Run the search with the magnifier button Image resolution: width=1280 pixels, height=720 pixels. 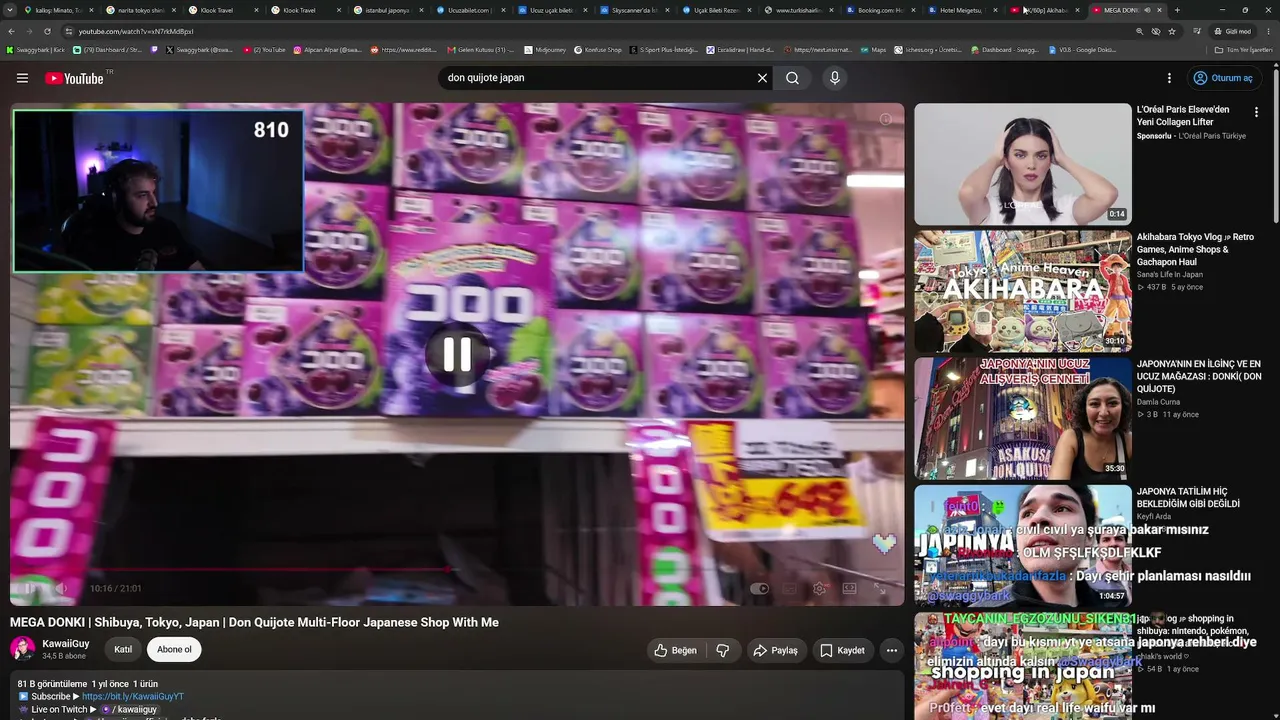click(792, 78)
